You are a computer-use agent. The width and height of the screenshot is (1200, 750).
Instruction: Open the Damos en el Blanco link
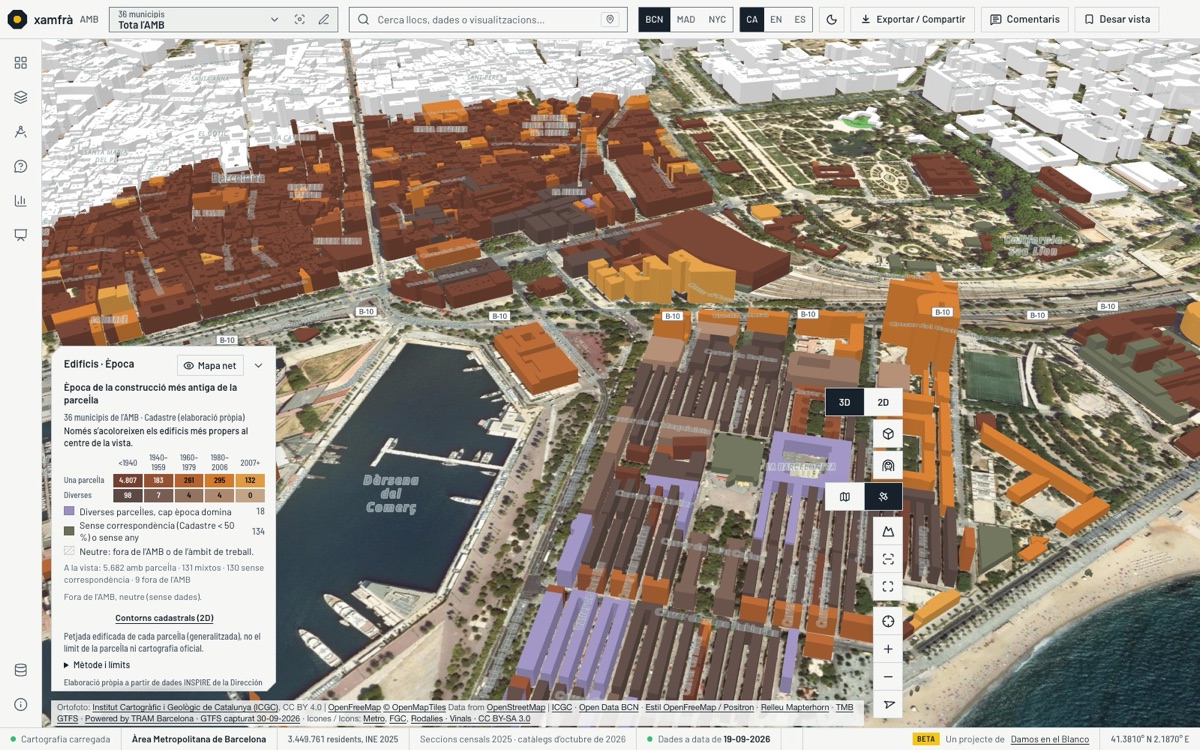tap(1050, 739)
